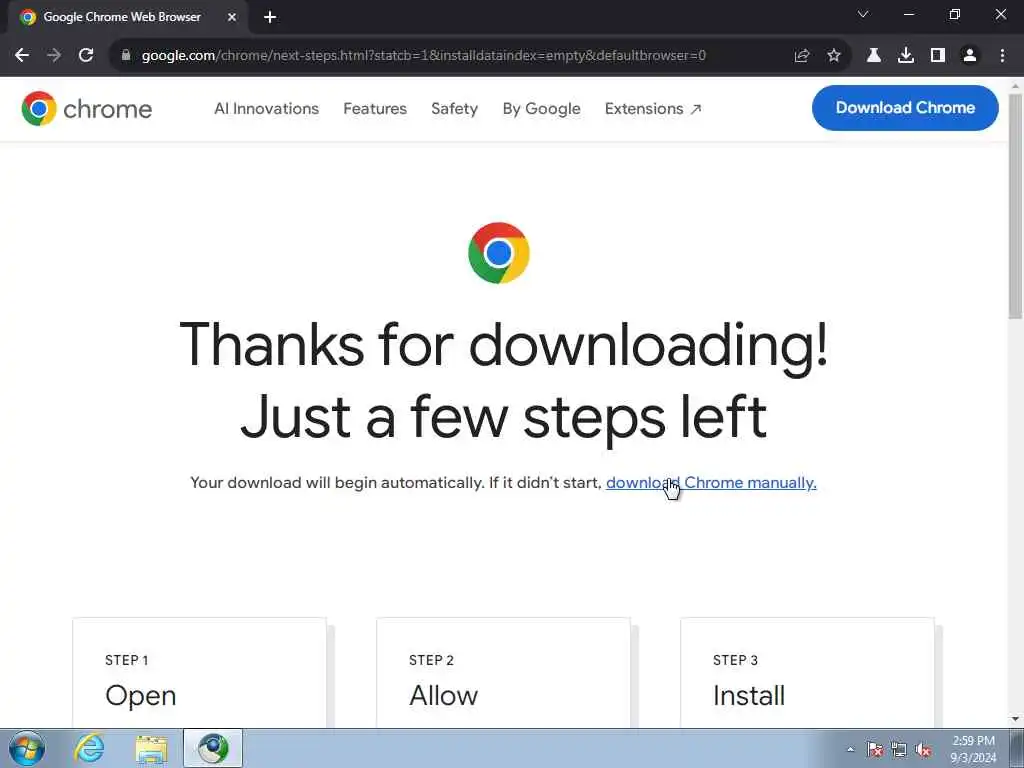Open AI Innovations nav item
The image size is (1024, 768).
coord(266,108)
